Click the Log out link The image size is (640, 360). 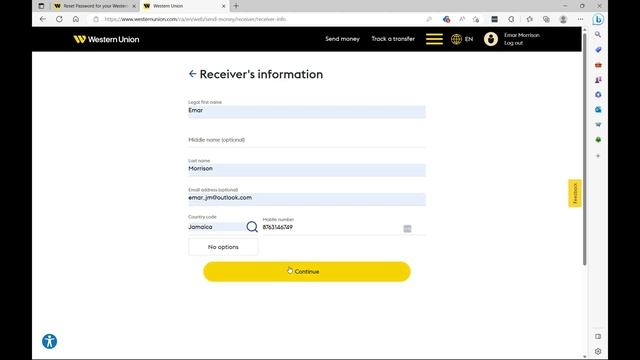click(x=513, y=43)
